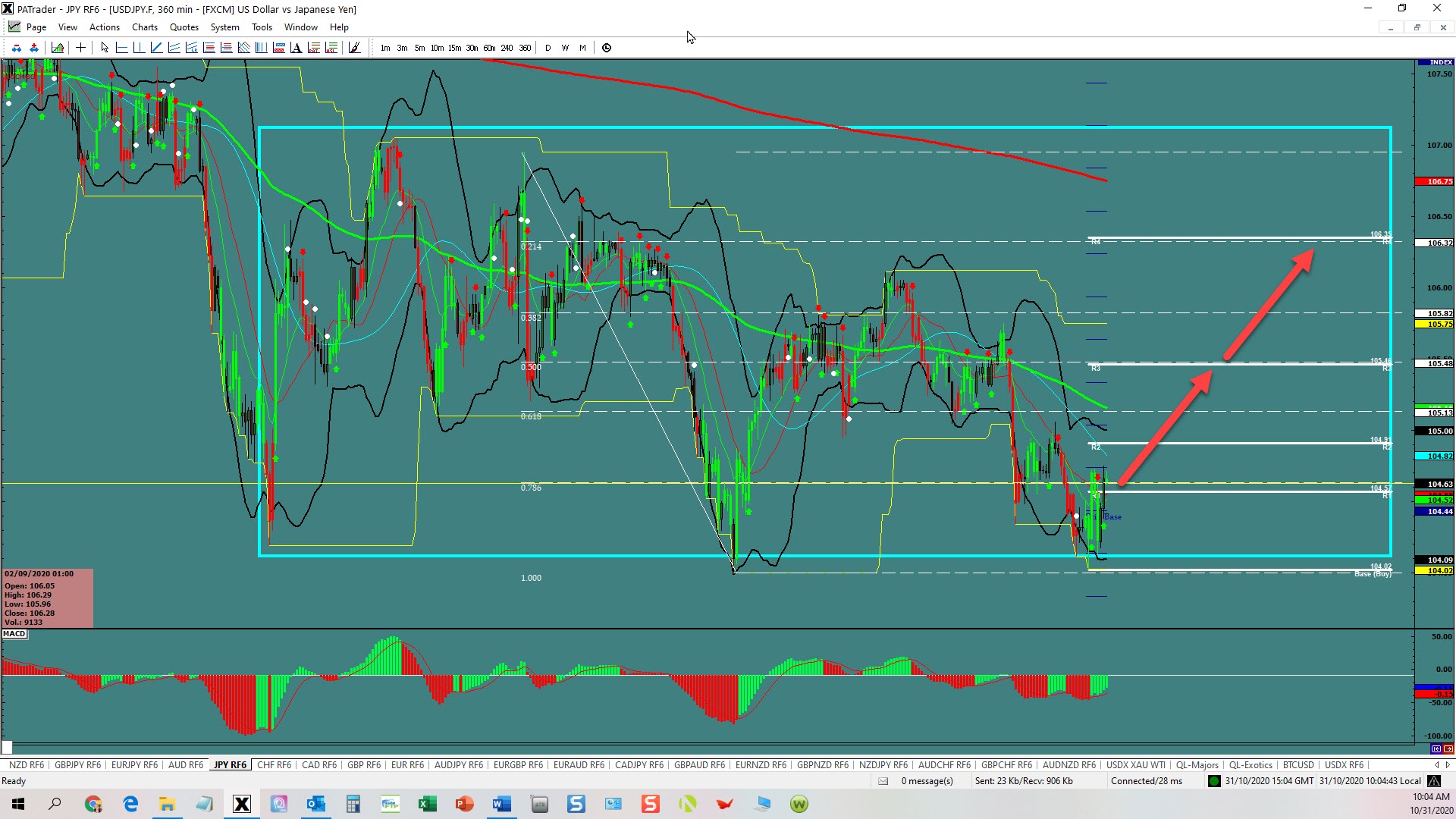Select the text annotation A tool
This screenshot has height=819, width=1456.
click(297, 48)
